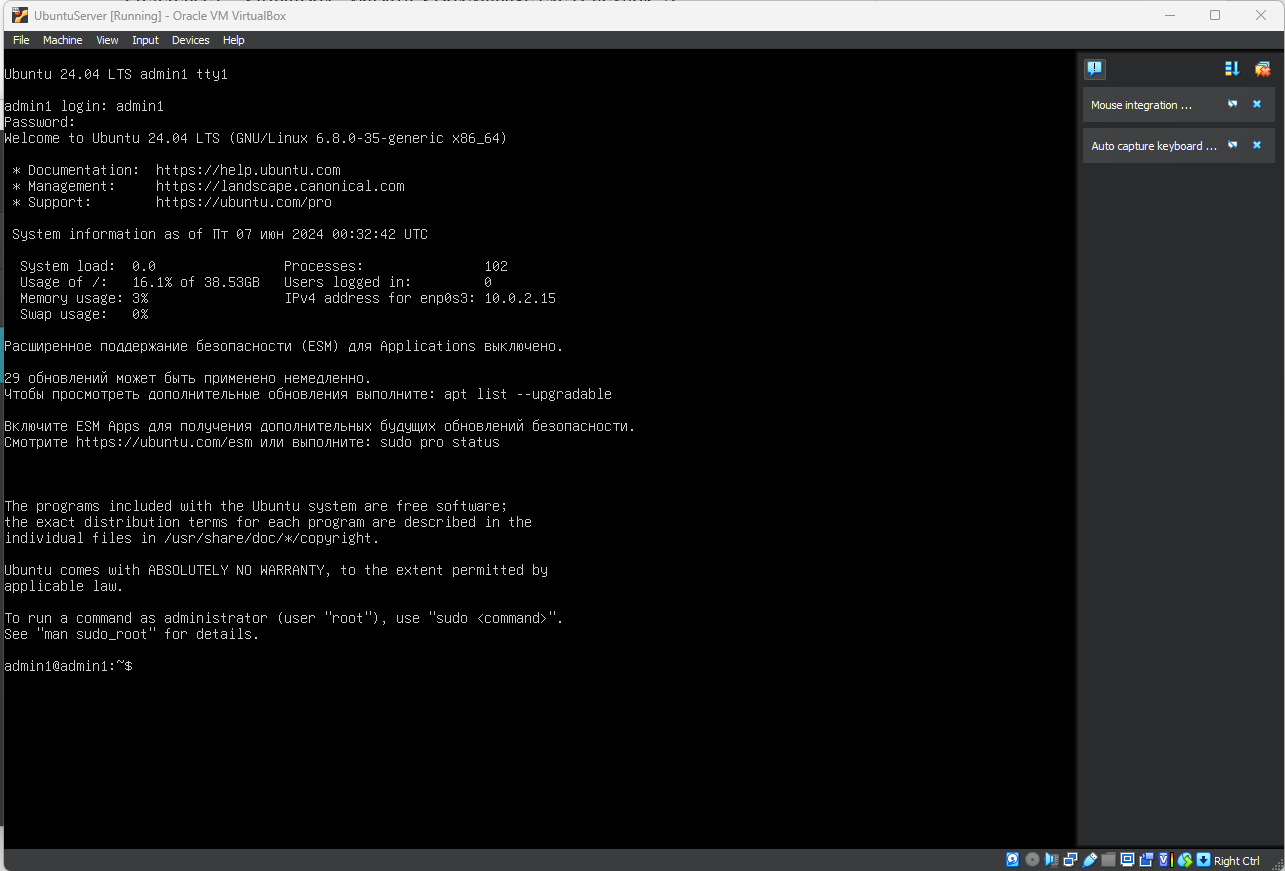This screenshot has width=1285, height=871.
Task: Click the keyboard capture down-arrow icon
Action: coord(1204,860)
